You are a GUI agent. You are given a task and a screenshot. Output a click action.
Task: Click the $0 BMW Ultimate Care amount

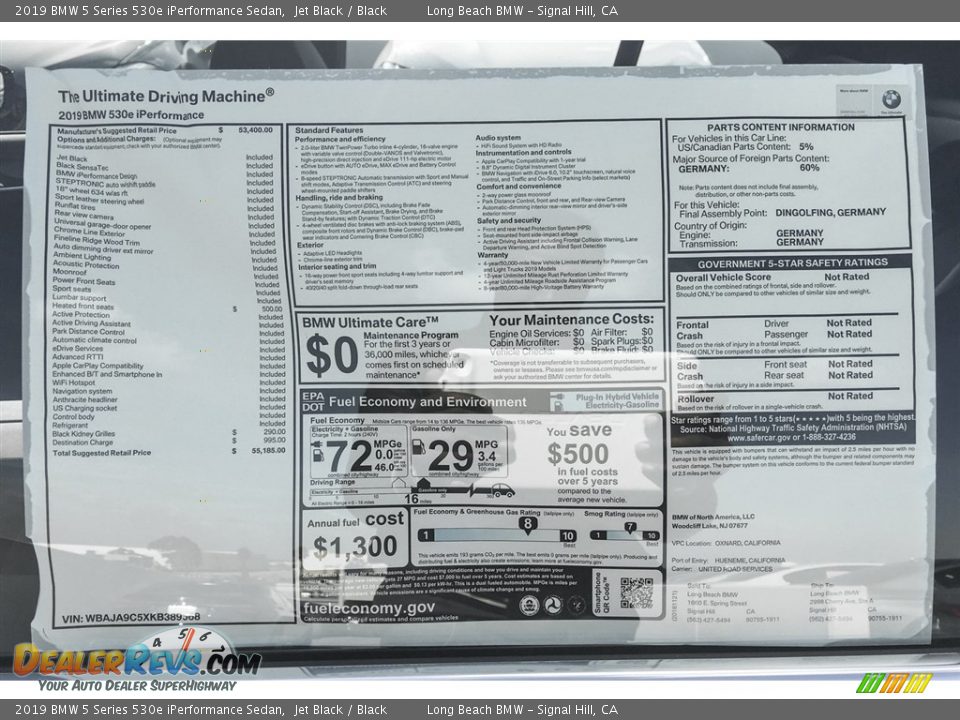coord(331,355)
